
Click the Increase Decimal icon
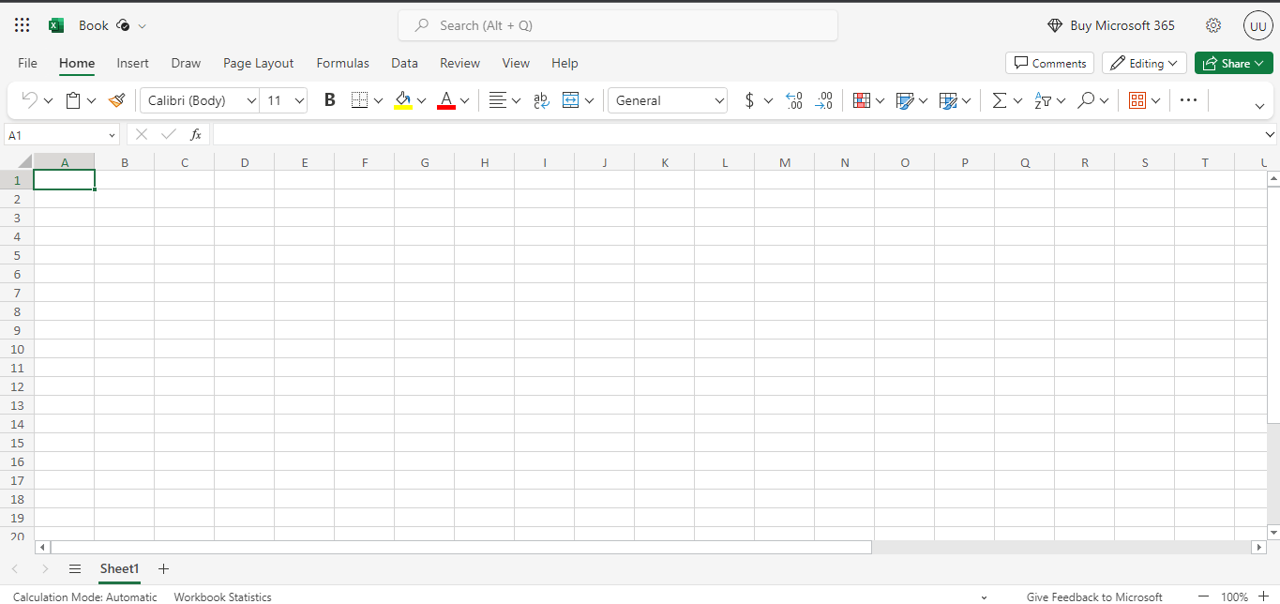coord(794,100)
